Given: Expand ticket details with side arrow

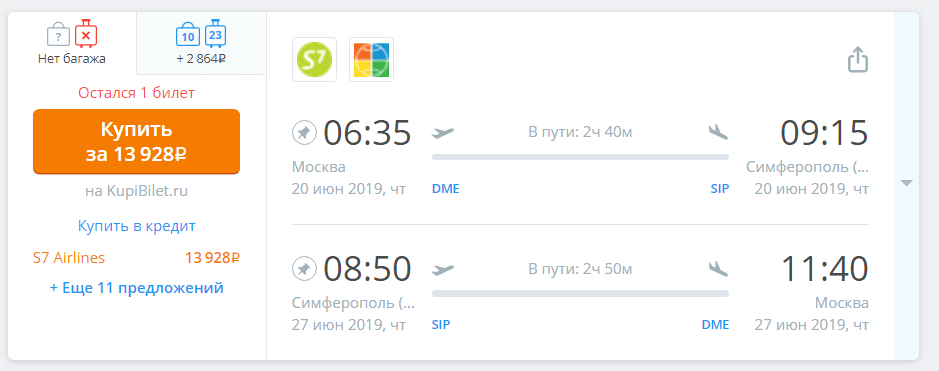Looking at the screenshot, I should (906, 183).
